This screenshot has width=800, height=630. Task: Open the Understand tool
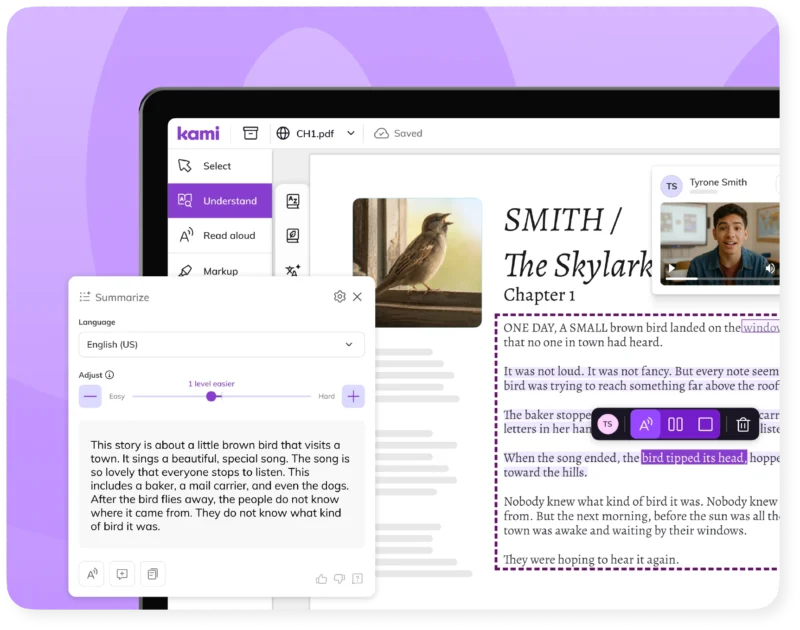(220, 200)
